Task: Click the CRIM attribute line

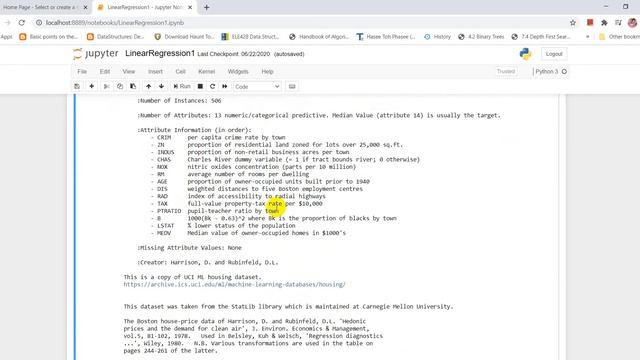Action: [x=218, y=138]
